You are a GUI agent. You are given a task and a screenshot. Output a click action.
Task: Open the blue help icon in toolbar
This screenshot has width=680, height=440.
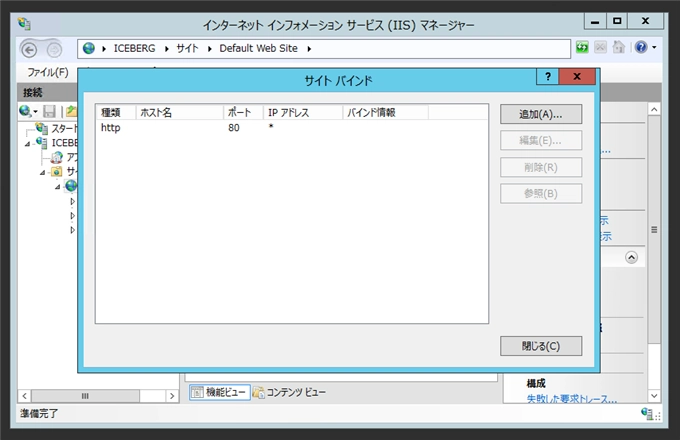tap(641, 47)
